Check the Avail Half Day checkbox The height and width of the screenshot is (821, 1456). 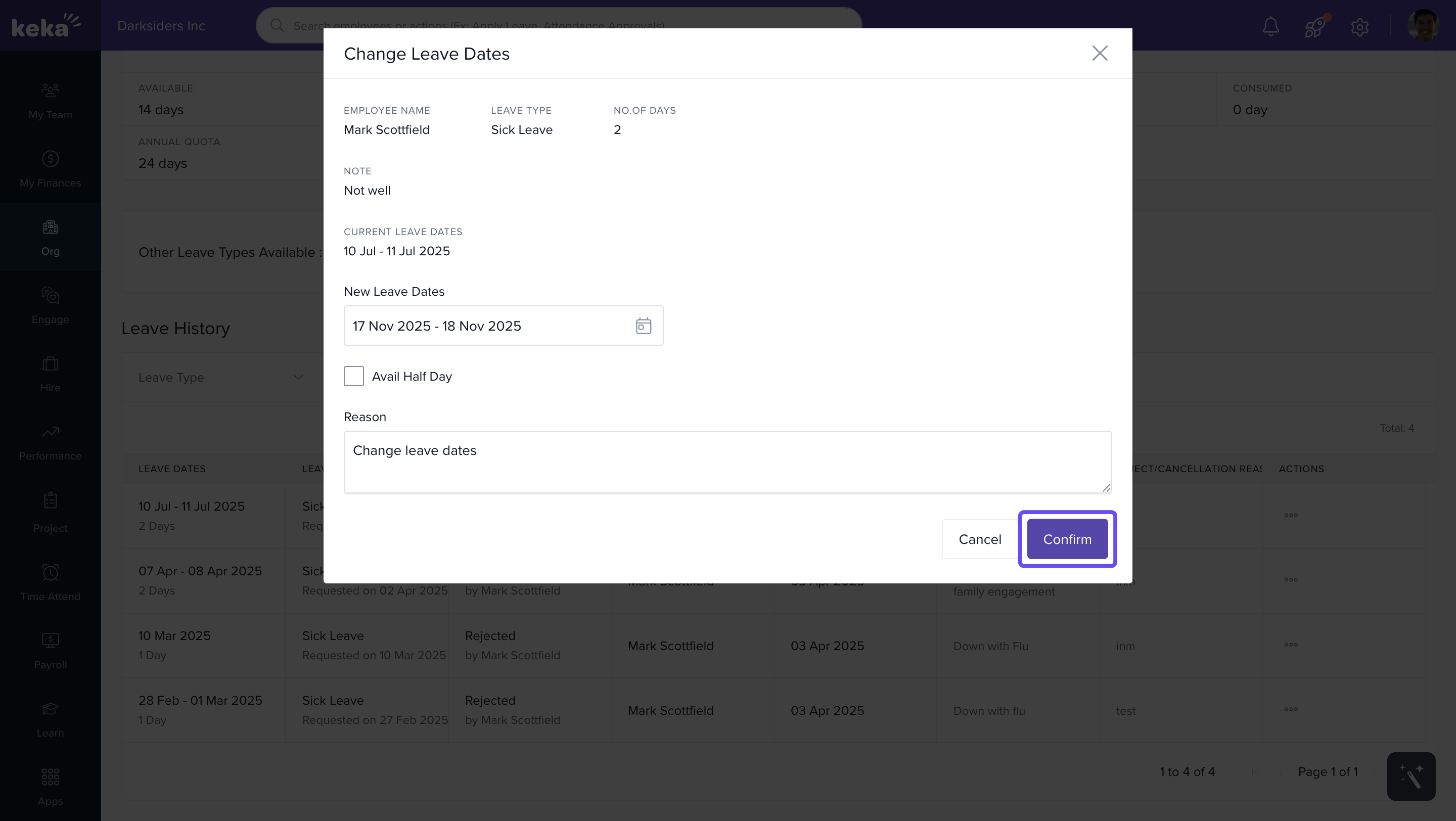tap(354, 376)
